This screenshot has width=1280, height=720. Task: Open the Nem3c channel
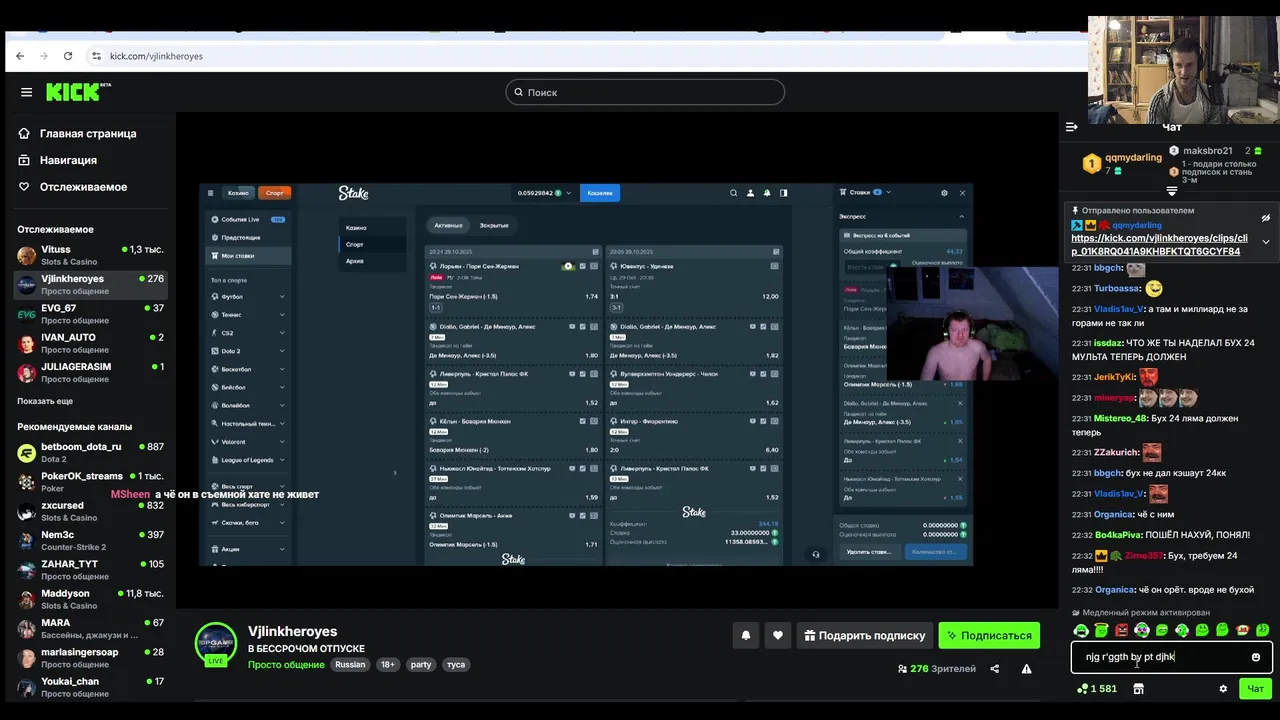(90, 540)
